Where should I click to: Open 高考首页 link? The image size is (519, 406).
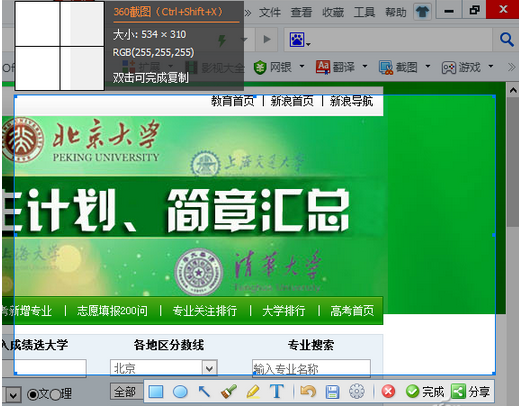click(x=352, y=311)
